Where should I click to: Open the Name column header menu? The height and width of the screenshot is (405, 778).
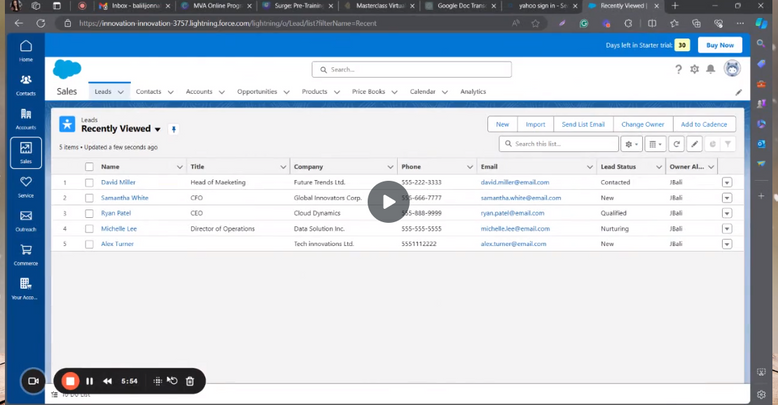point(180,167)
